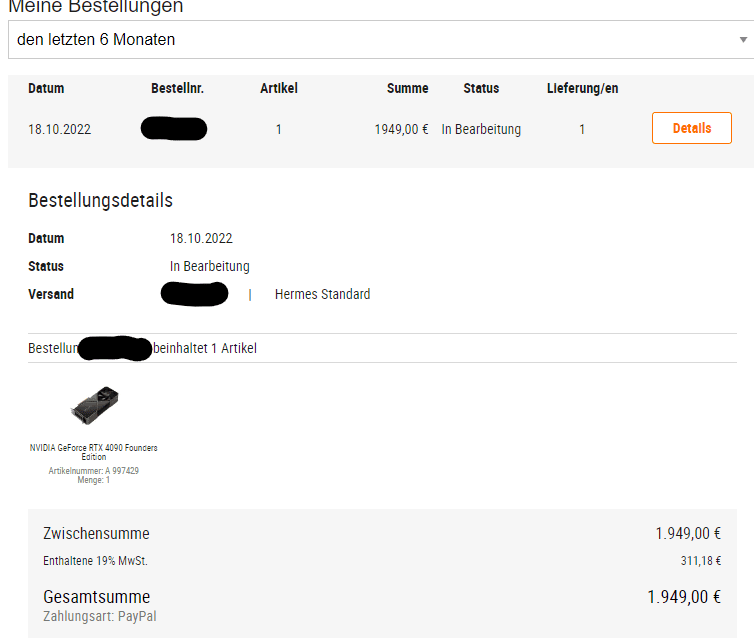Click the Datum column header
Screen dimensions: 754x643
pyautogui.click(x=46, y=88)
